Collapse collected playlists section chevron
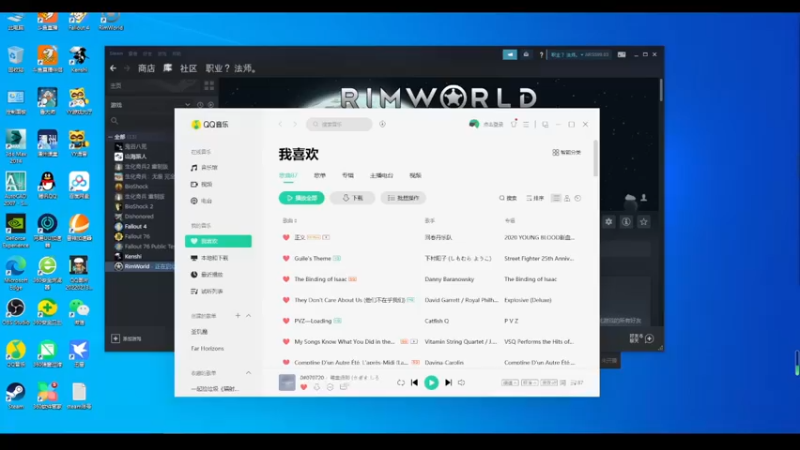 (248, 373)
